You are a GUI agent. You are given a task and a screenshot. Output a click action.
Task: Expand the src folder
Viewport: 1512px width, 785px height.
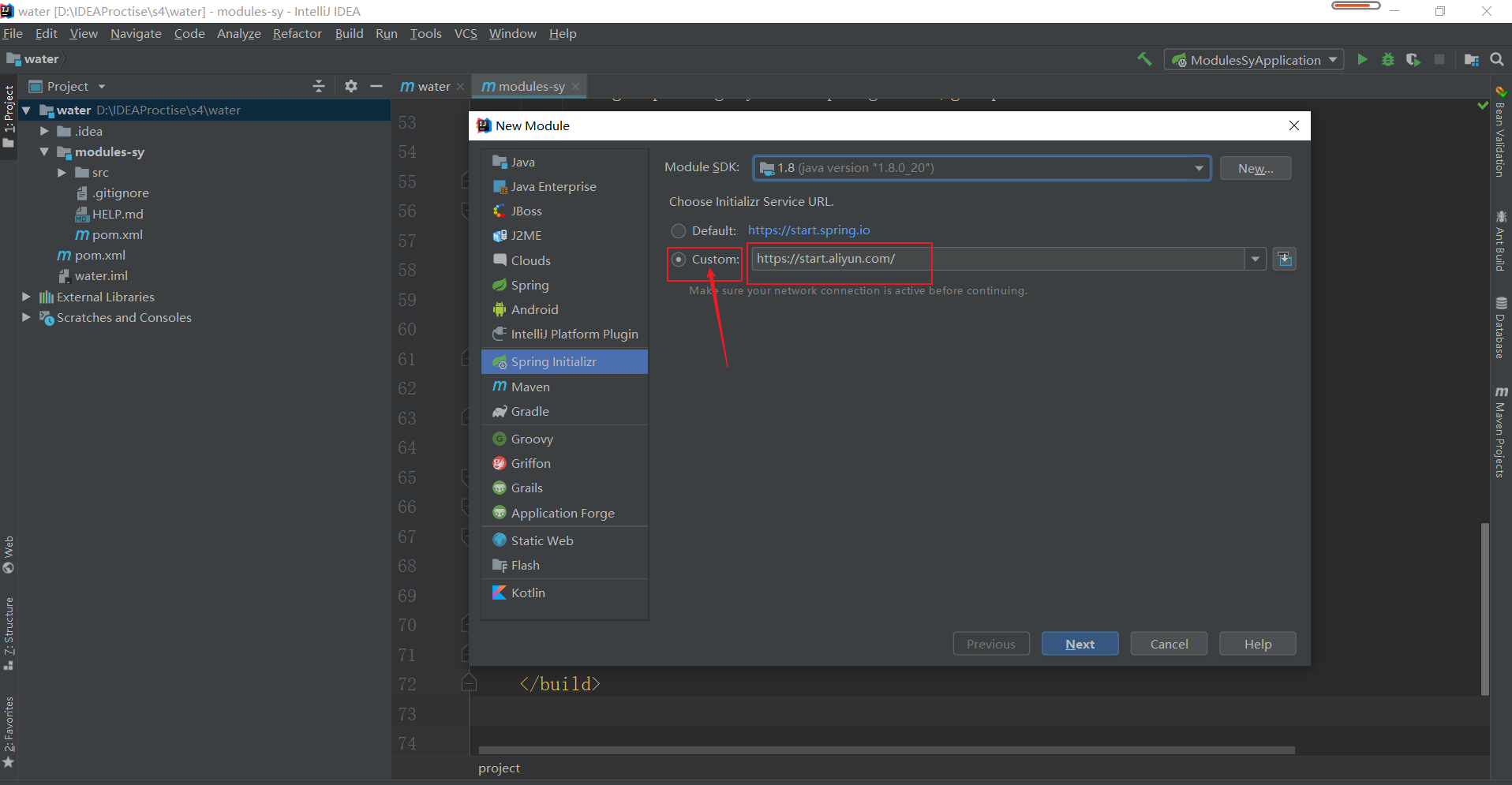(x=62, y=172)
